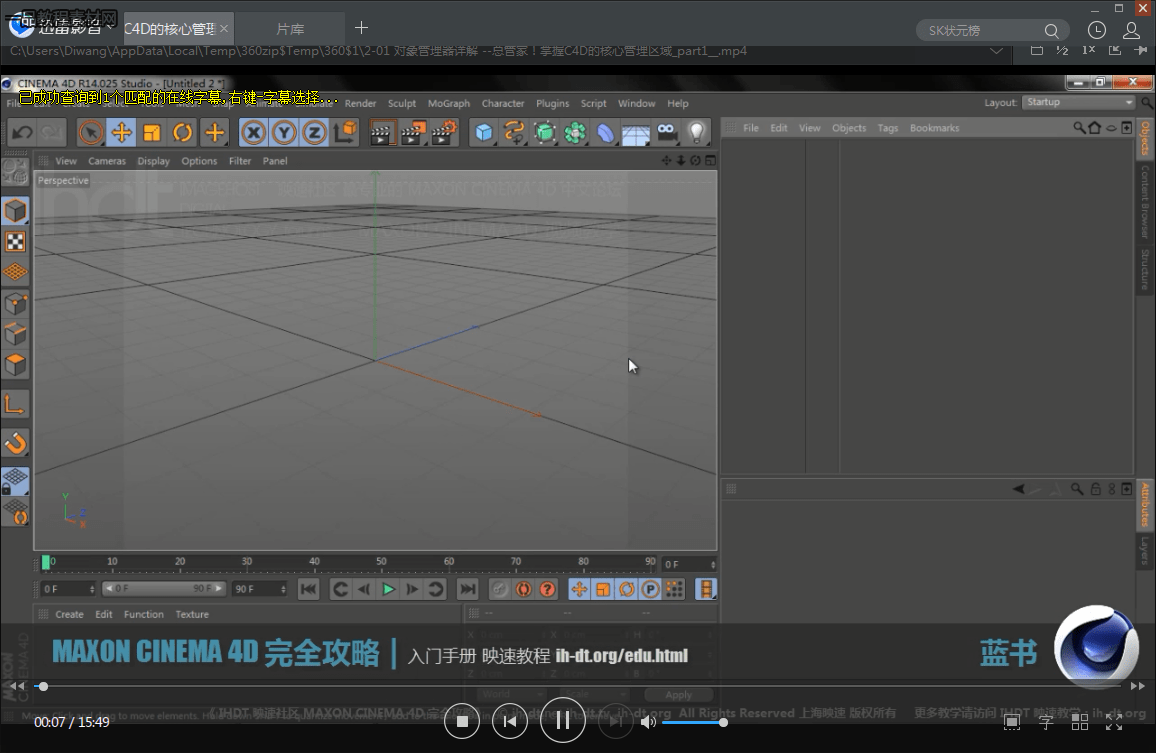
Task: Click the blue deformer icon
Action: [x=605, y=133]
